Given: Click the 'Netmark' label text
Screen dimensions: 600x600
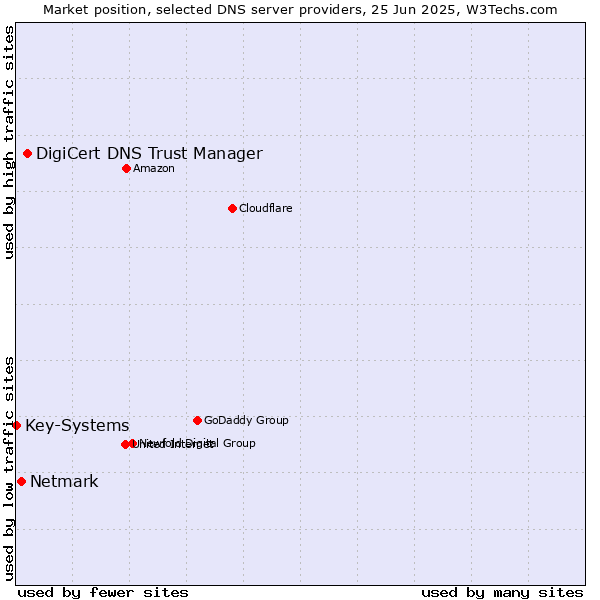Looking at the screenshot, I should click(x=64, y=481).
